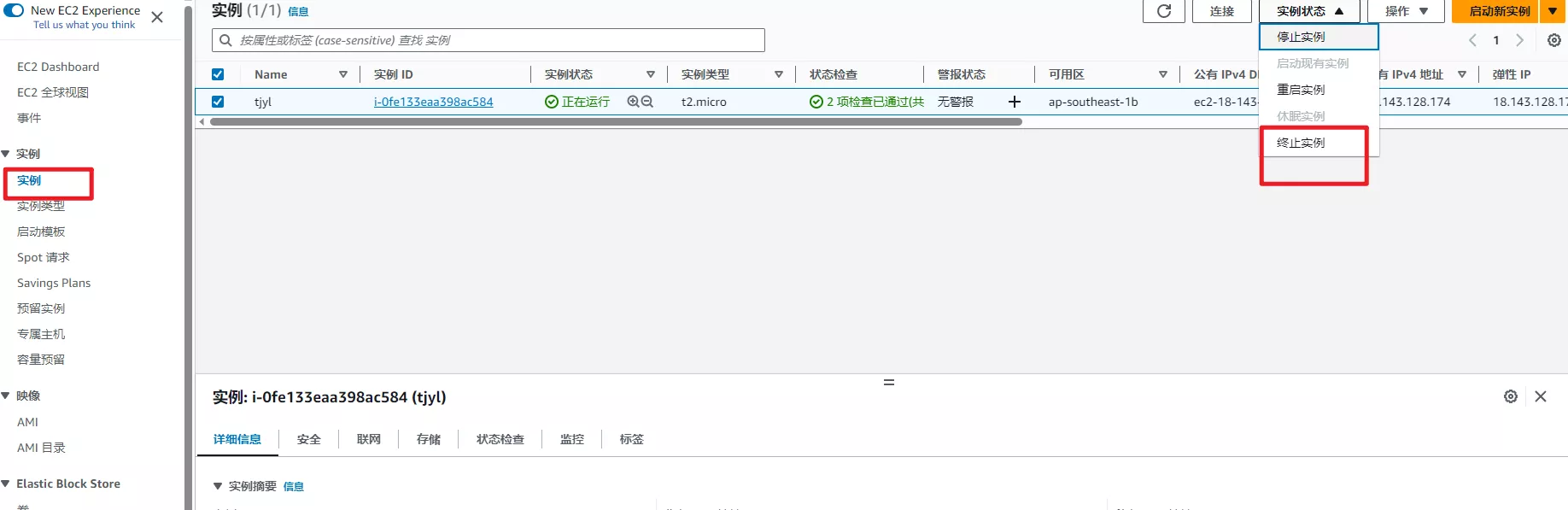Image resolution: width=1568 pixels, height=510 pixels.
Task: Click the ap-southeast-1b cell
Action: [x=1093, y=102]
